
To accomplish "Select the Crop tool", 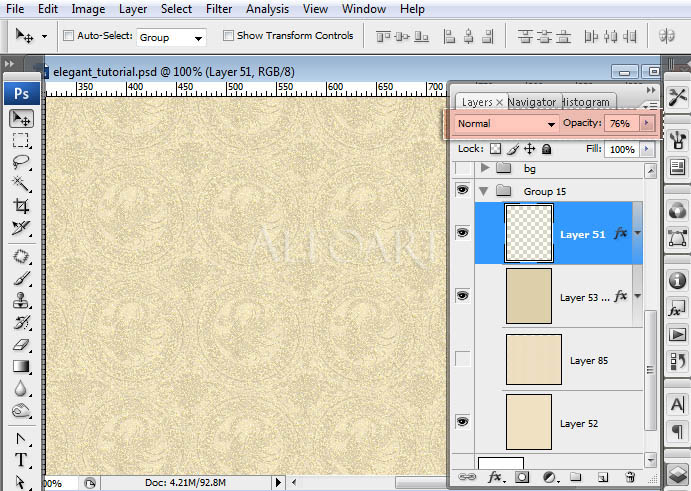I will tap(20, 207).
